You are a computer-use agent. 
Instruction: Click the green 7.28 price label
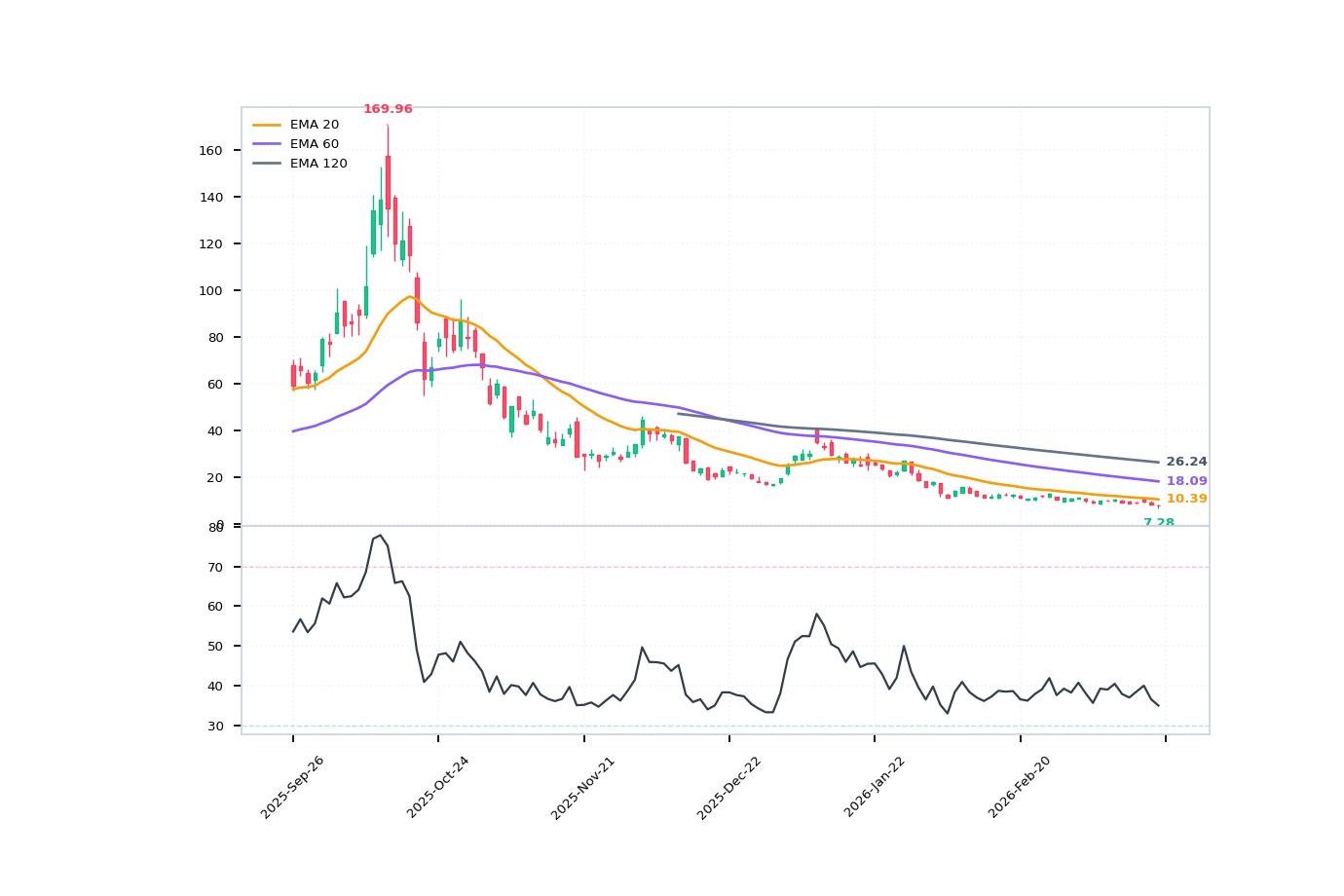click(1159, 524)
